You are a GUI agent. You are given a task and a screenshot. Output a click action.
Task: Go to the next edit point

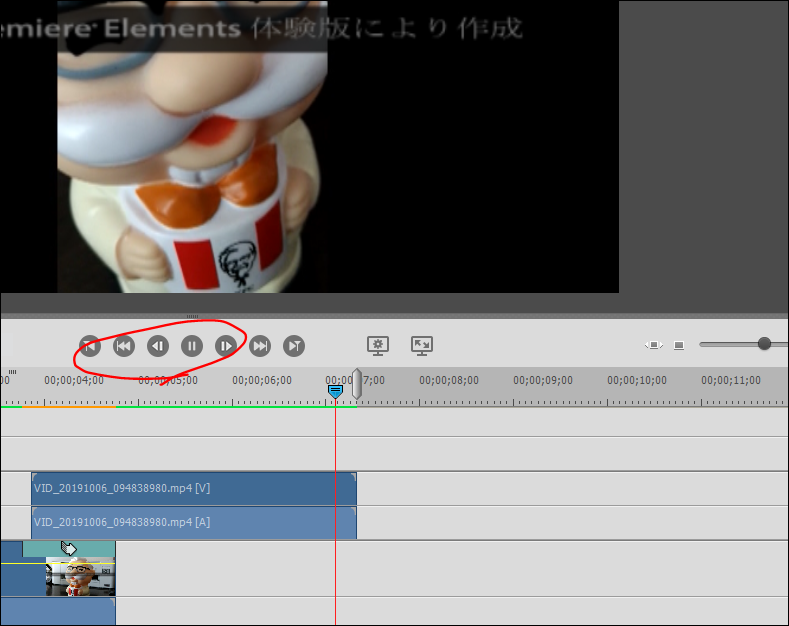(294, 346)
